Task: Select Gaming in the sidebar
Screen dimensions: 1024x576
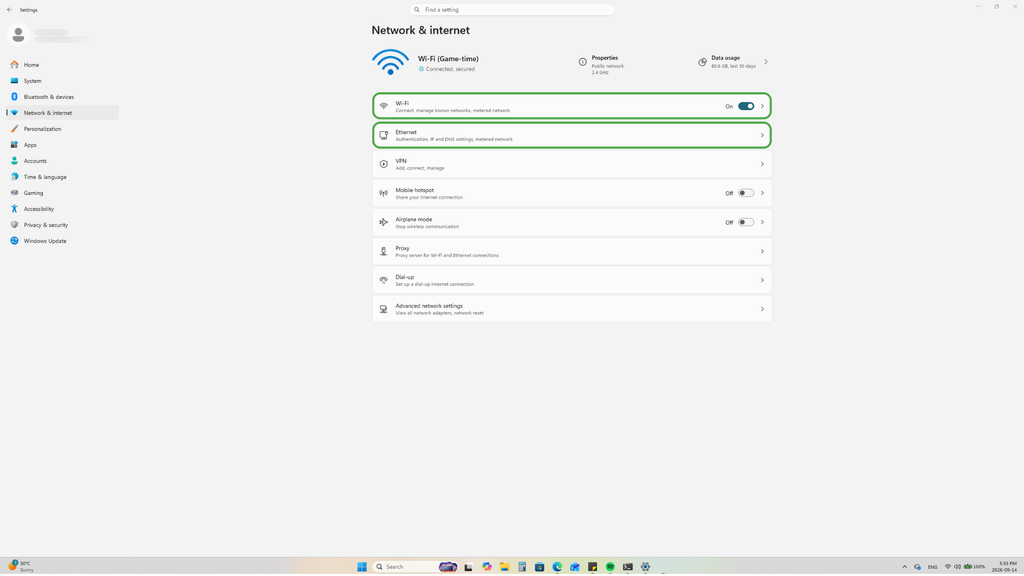Action: coord(62,193)
